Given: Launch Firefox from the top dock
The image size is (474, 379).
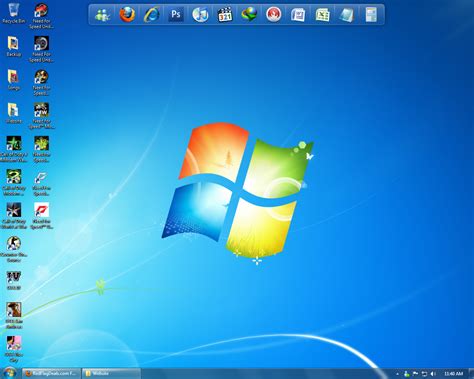Looking at the screenshot, I should 127,15.
